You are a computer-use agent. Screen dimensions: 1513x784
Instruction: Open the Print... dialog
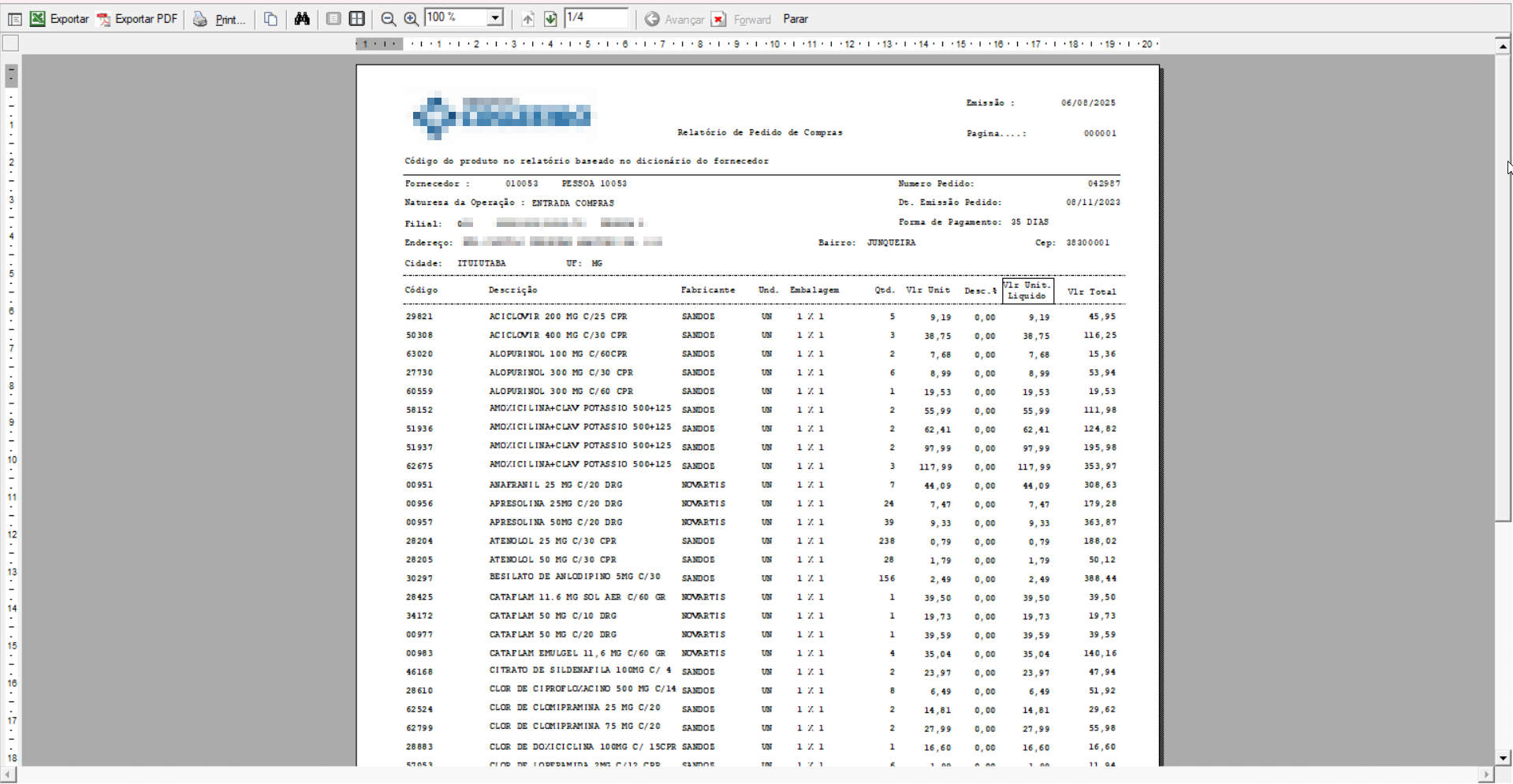click(230, 20)
